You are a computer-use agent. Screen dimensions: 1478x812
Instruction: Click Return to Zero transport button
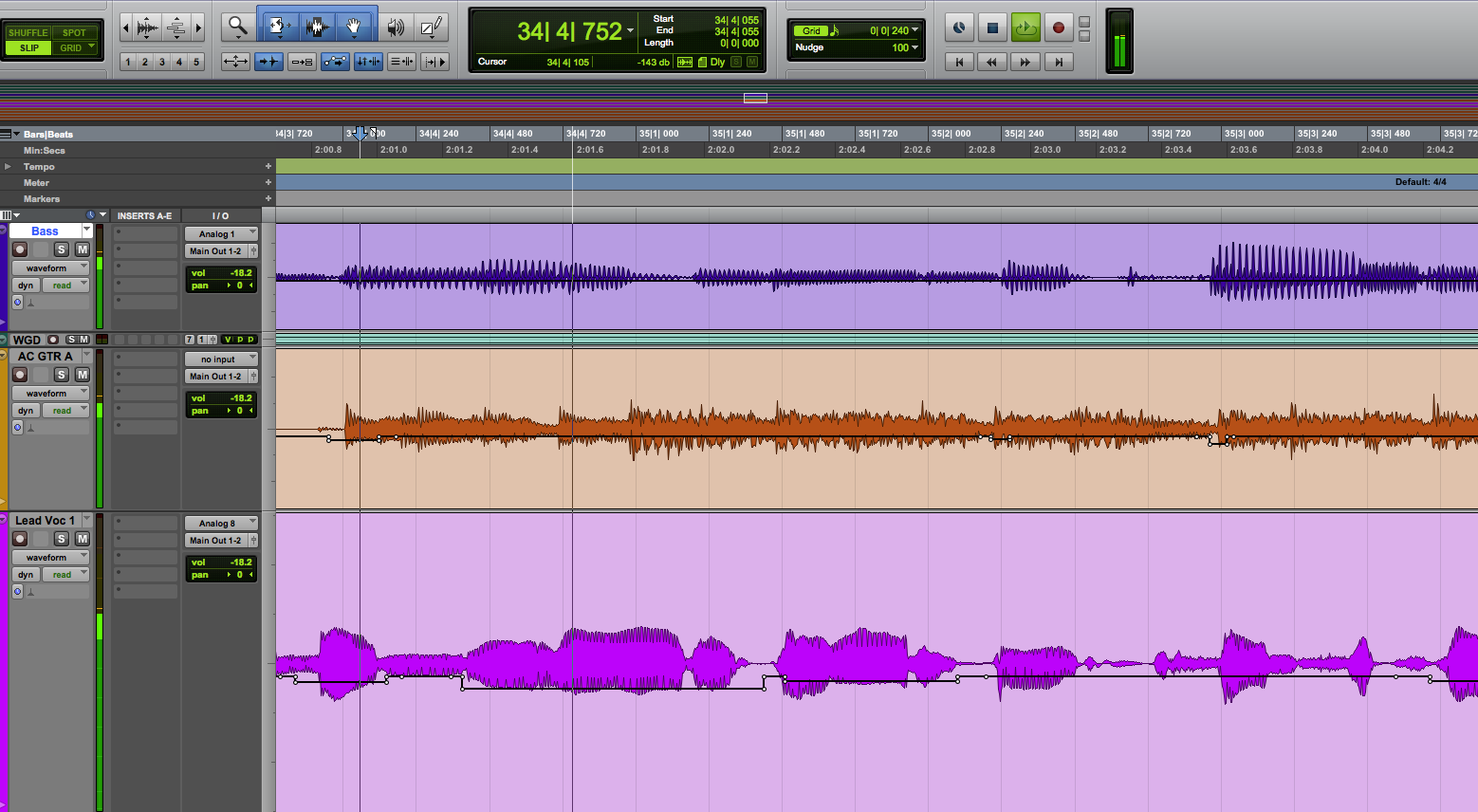[959, 62]
